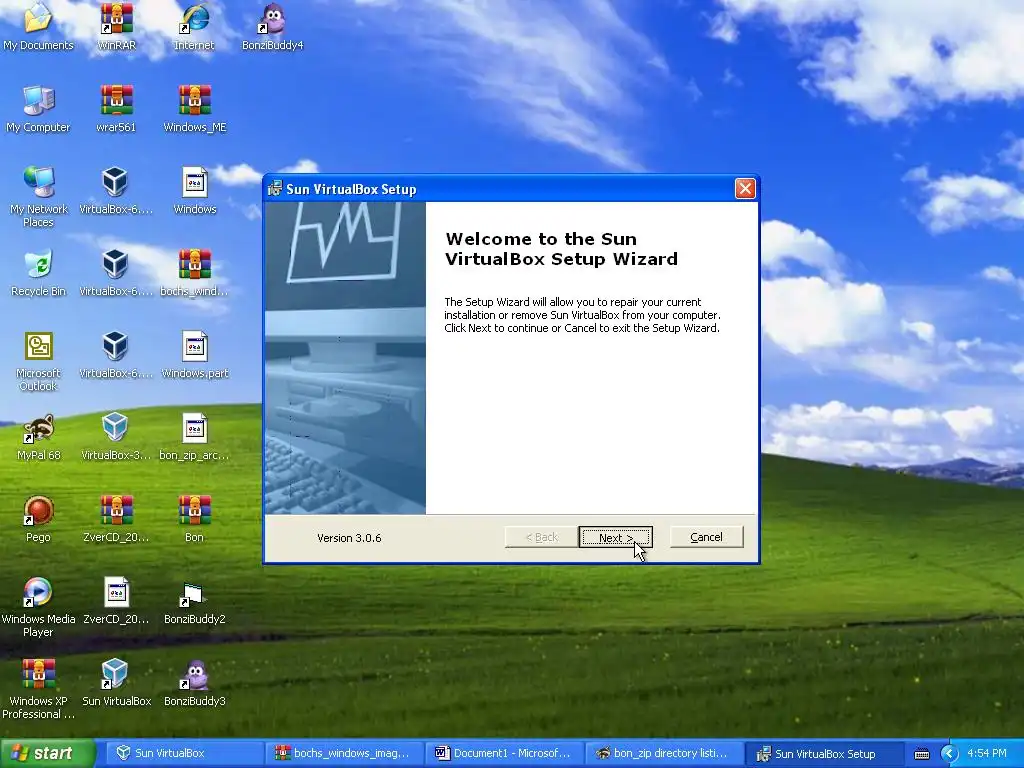
Task: Select the MyPal 68 browser shortcut
Action: [x=39, y=437]
